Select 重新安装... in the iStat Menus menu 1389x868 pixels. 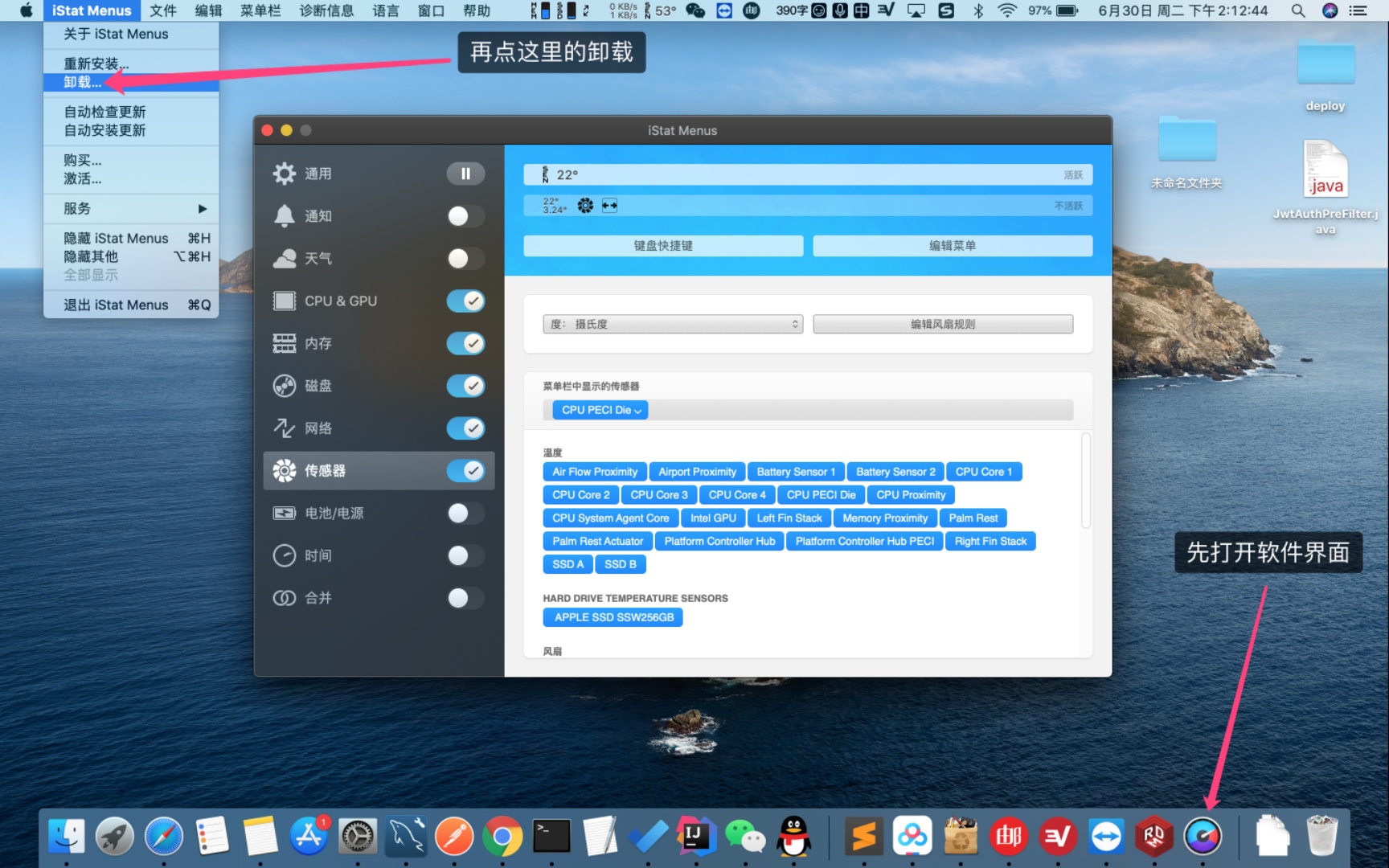pos(131,63)
